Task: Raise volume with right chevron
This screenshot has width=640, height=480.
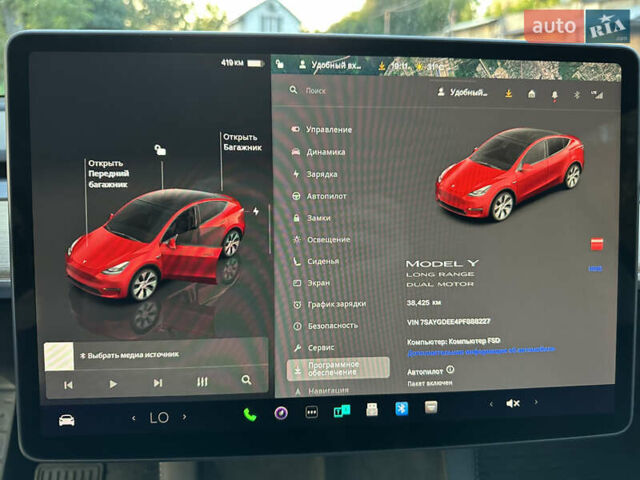Action: 536,402
